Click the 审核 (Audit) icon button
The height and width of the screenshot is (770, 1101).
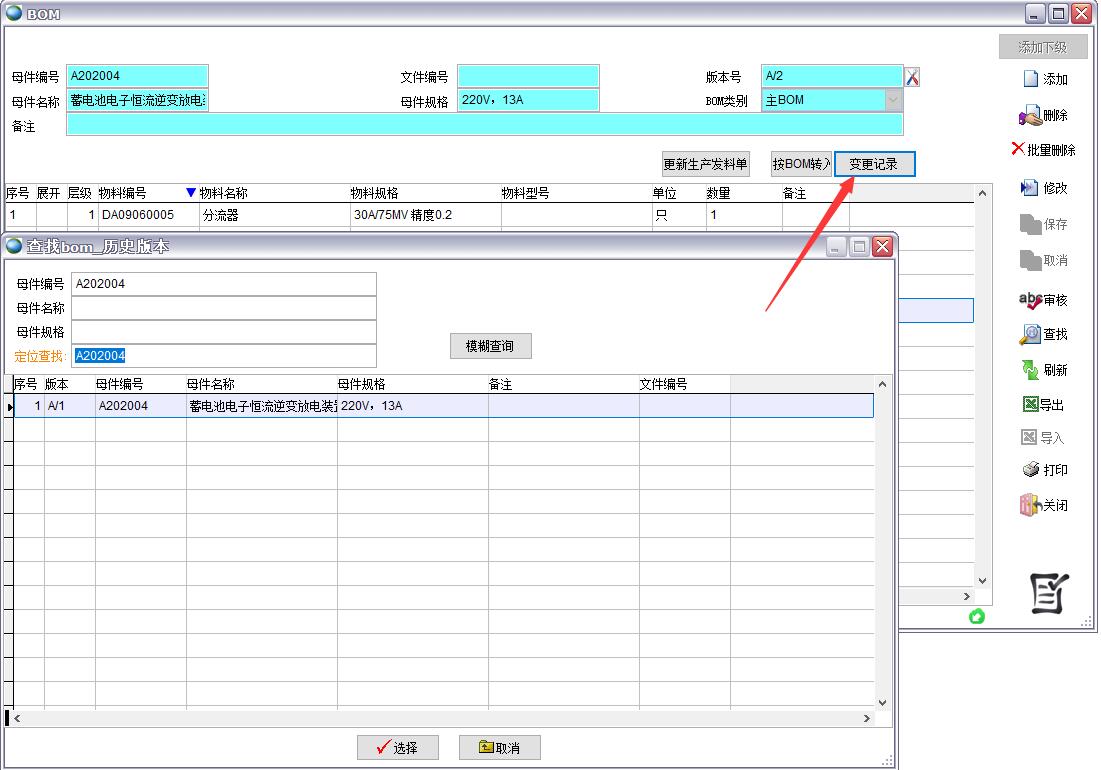coord(1030,299)
